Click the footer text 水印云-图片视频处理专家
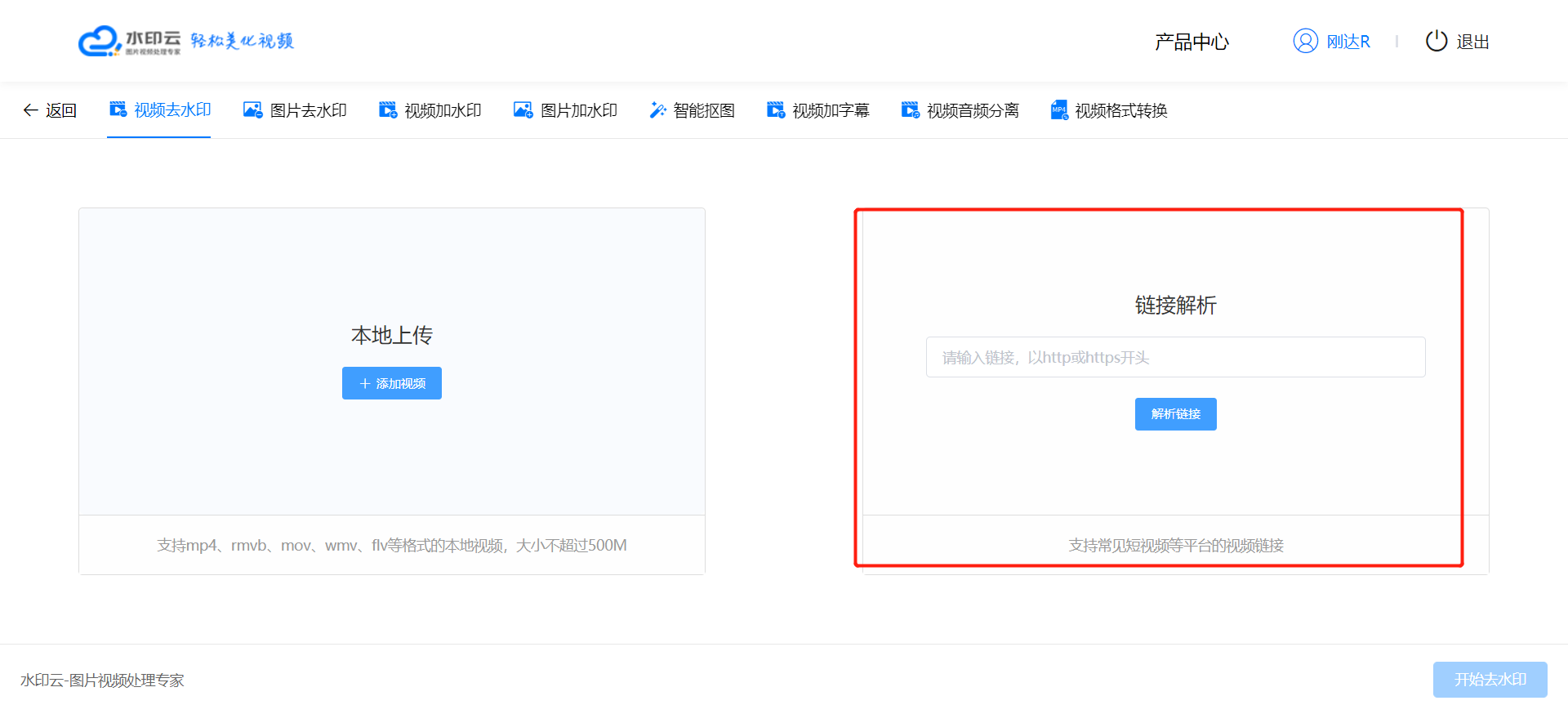Image resolution: width=1568 pixels, height=714 pixels. click(102, 681)
